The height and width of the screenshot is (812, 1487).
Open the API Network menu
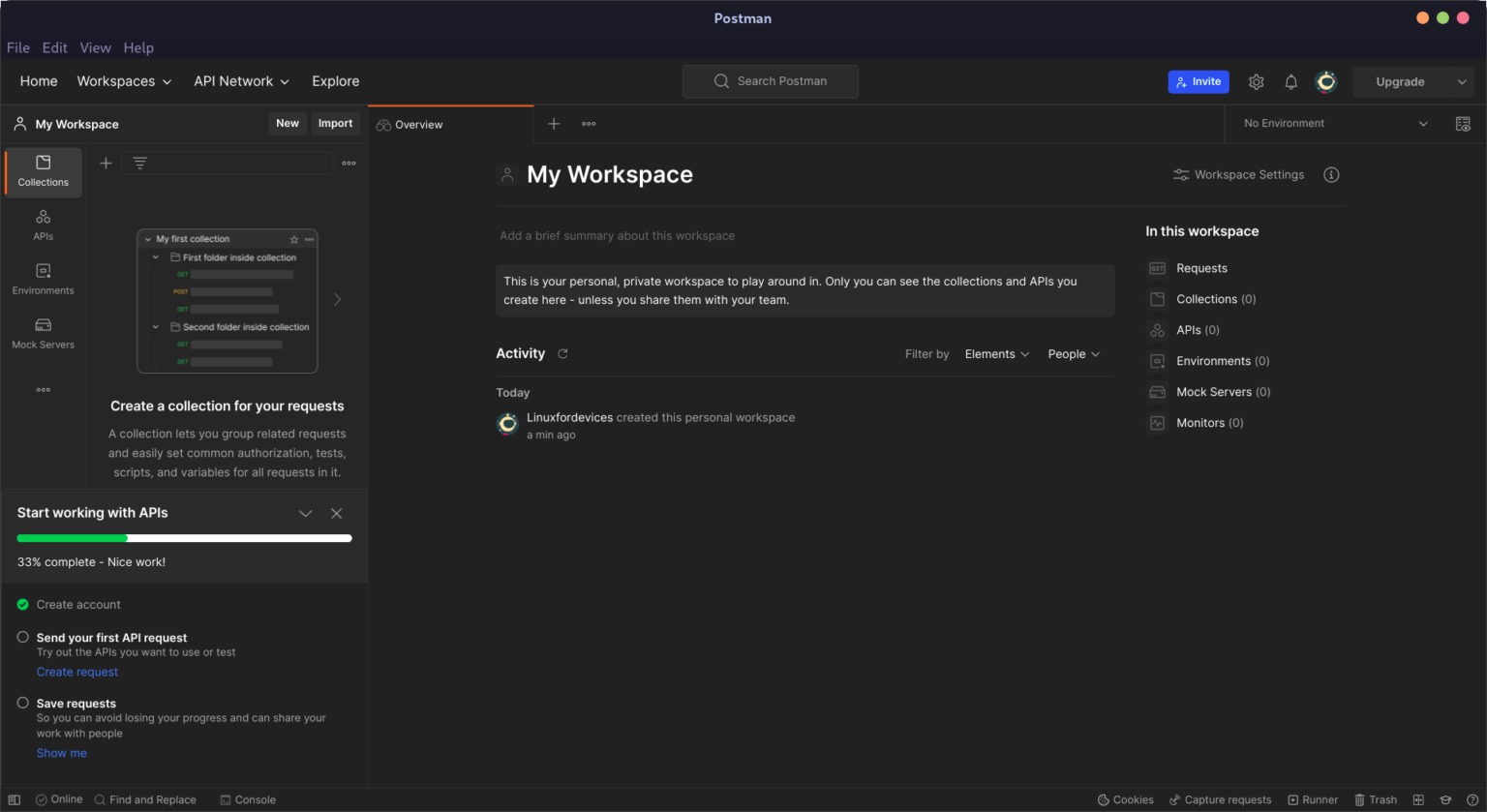pyautogui.click(x=241, y=81)
